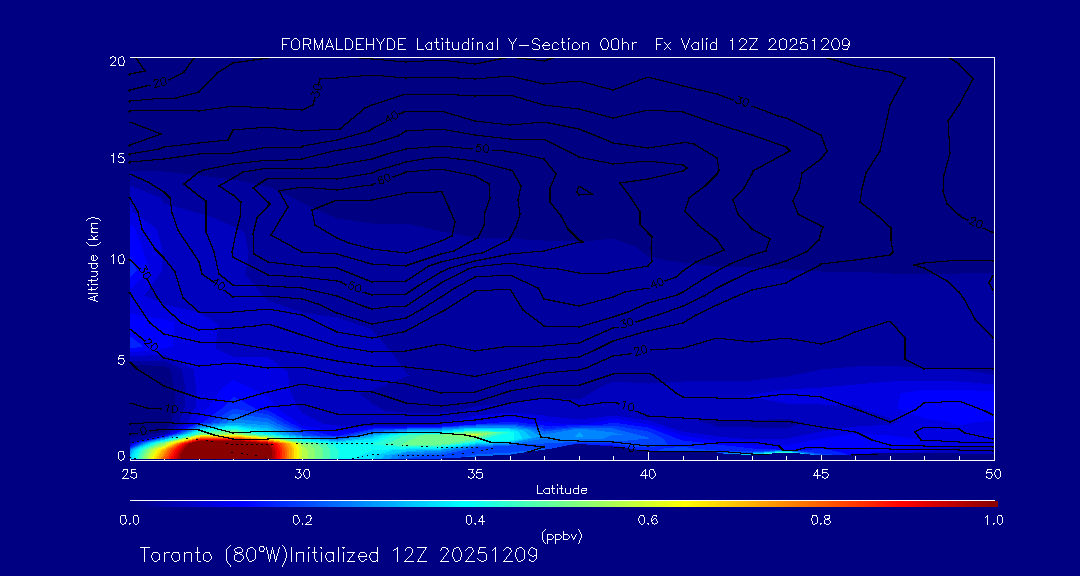The width and height of the screenshot is (1080, 576).
Task: Click the color bar at the 0.6 mark
Action: 648,501
